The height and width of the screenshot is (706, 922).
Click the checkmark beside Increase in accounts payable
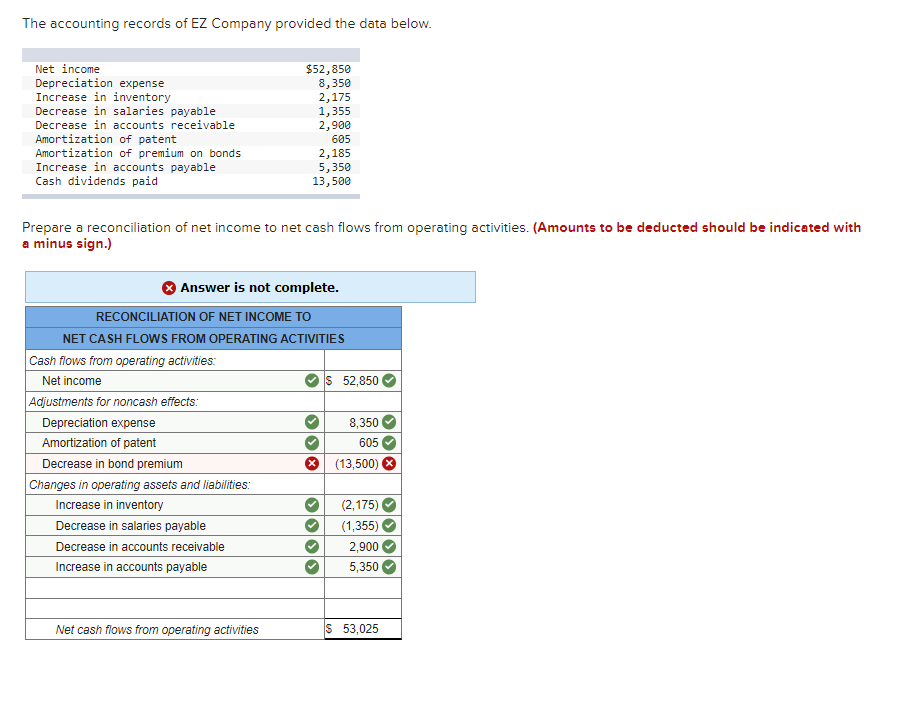coord(310,567)
